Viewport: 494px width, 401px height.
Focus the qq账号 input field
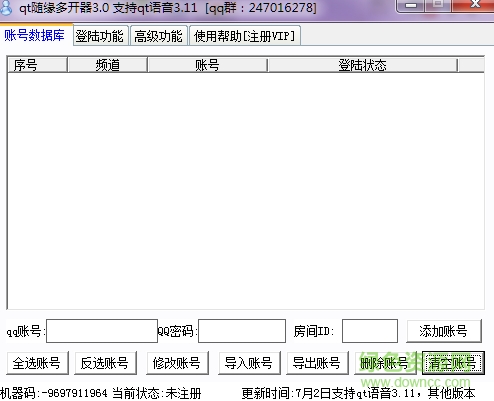102,331
